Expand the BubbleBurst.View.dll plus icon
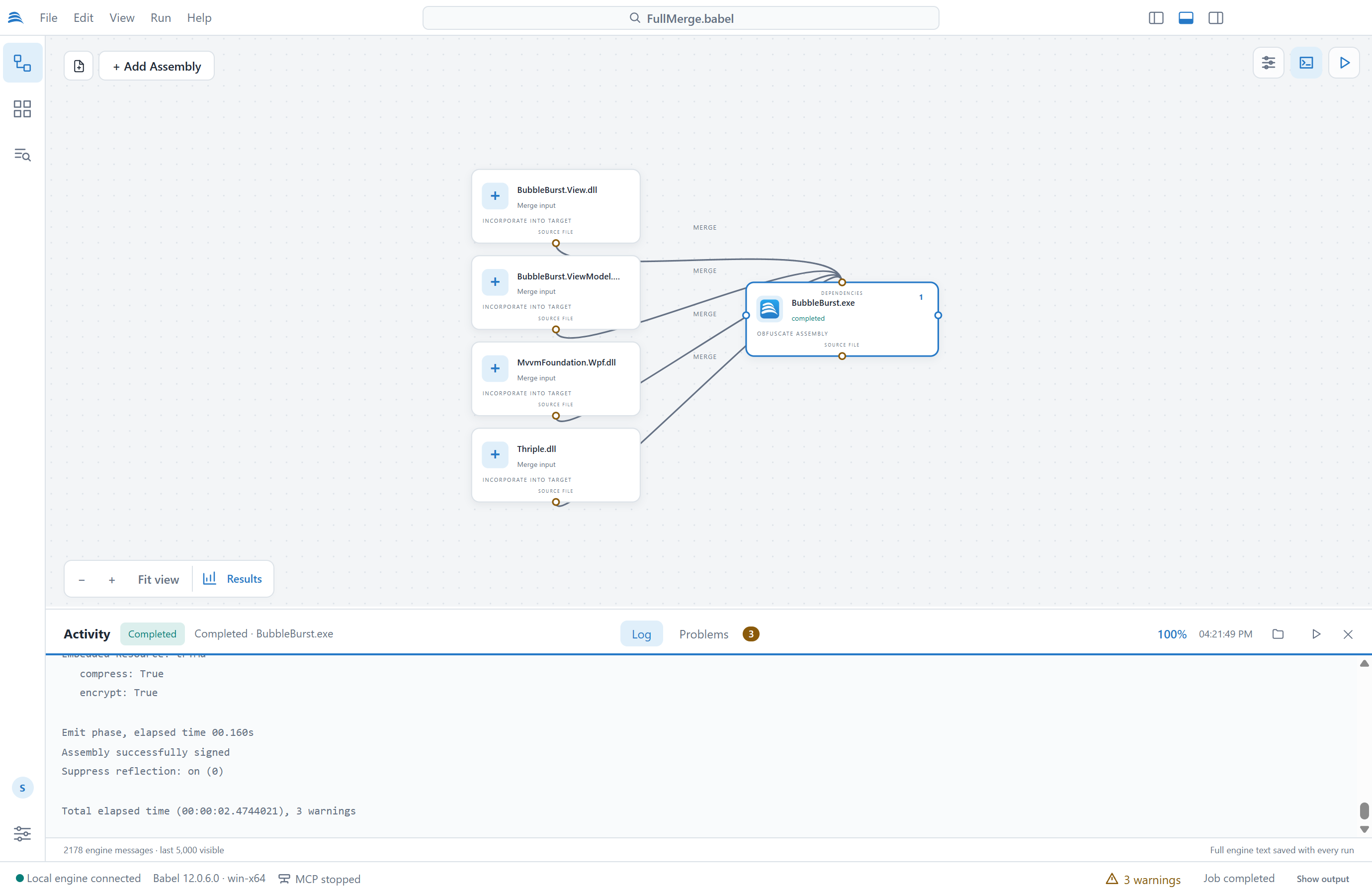 click(495, 196)
